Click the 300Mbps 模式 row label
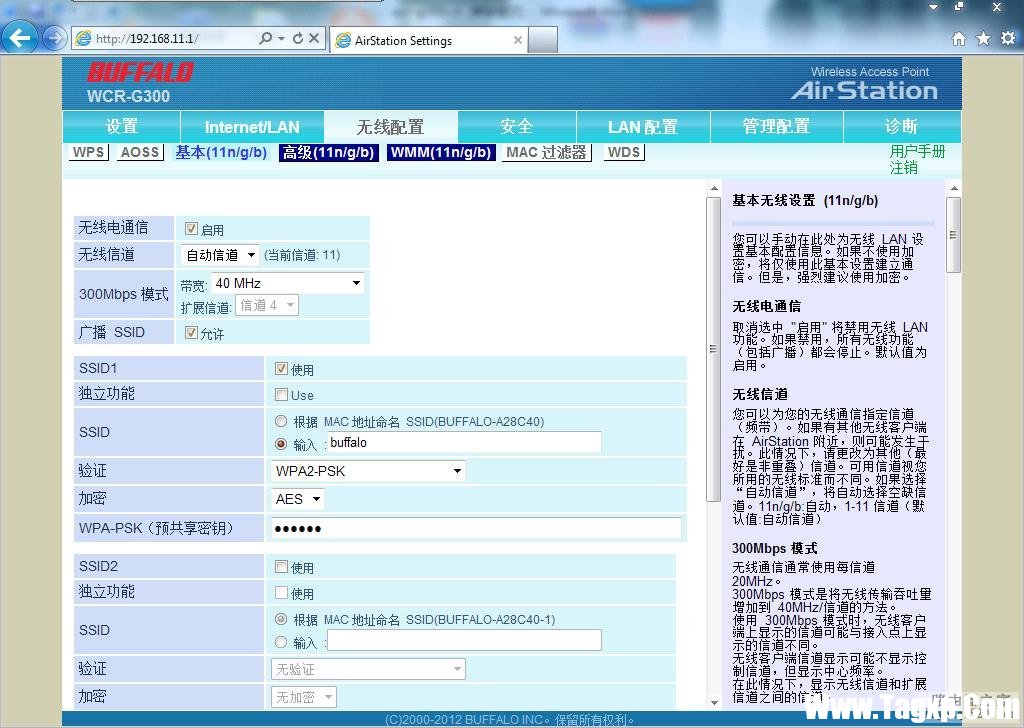This screenshot has width=1024, height=728. 123,294
